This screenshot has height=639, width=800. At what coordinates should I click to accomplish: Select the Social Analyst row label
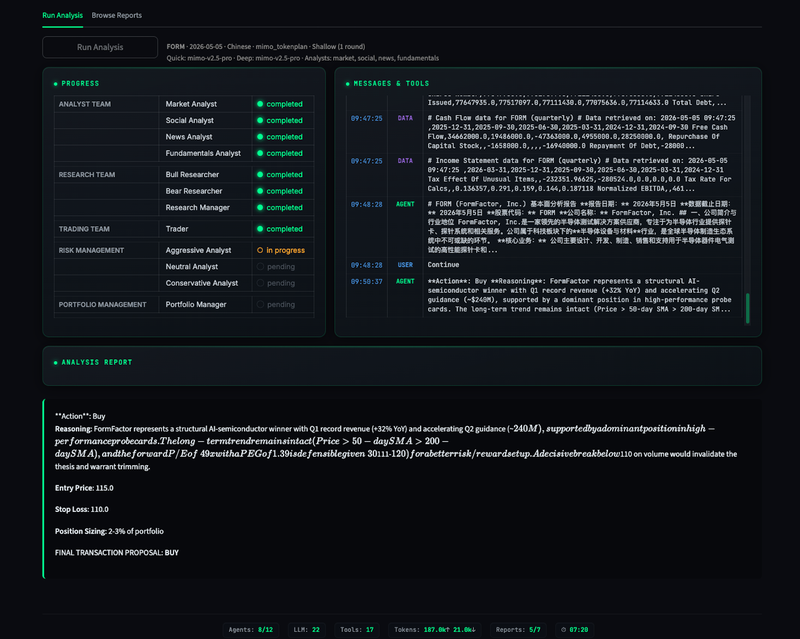189,120
